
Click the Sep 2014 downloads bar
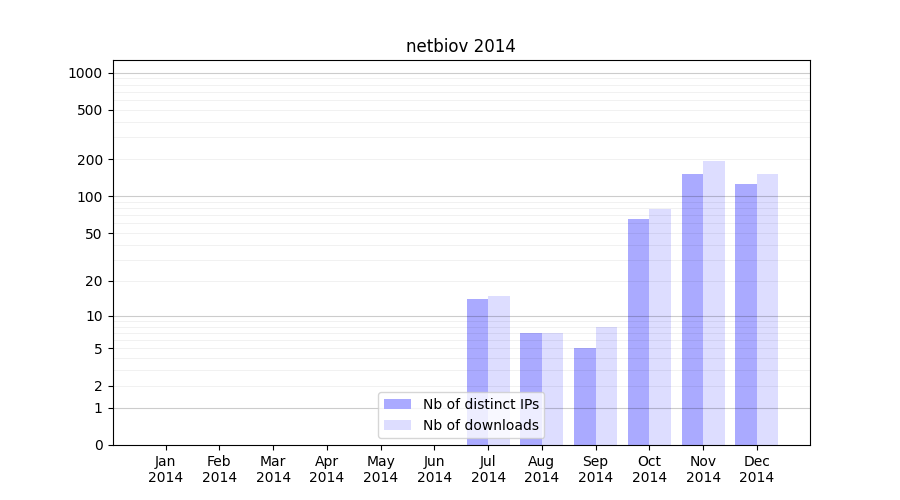606,385
